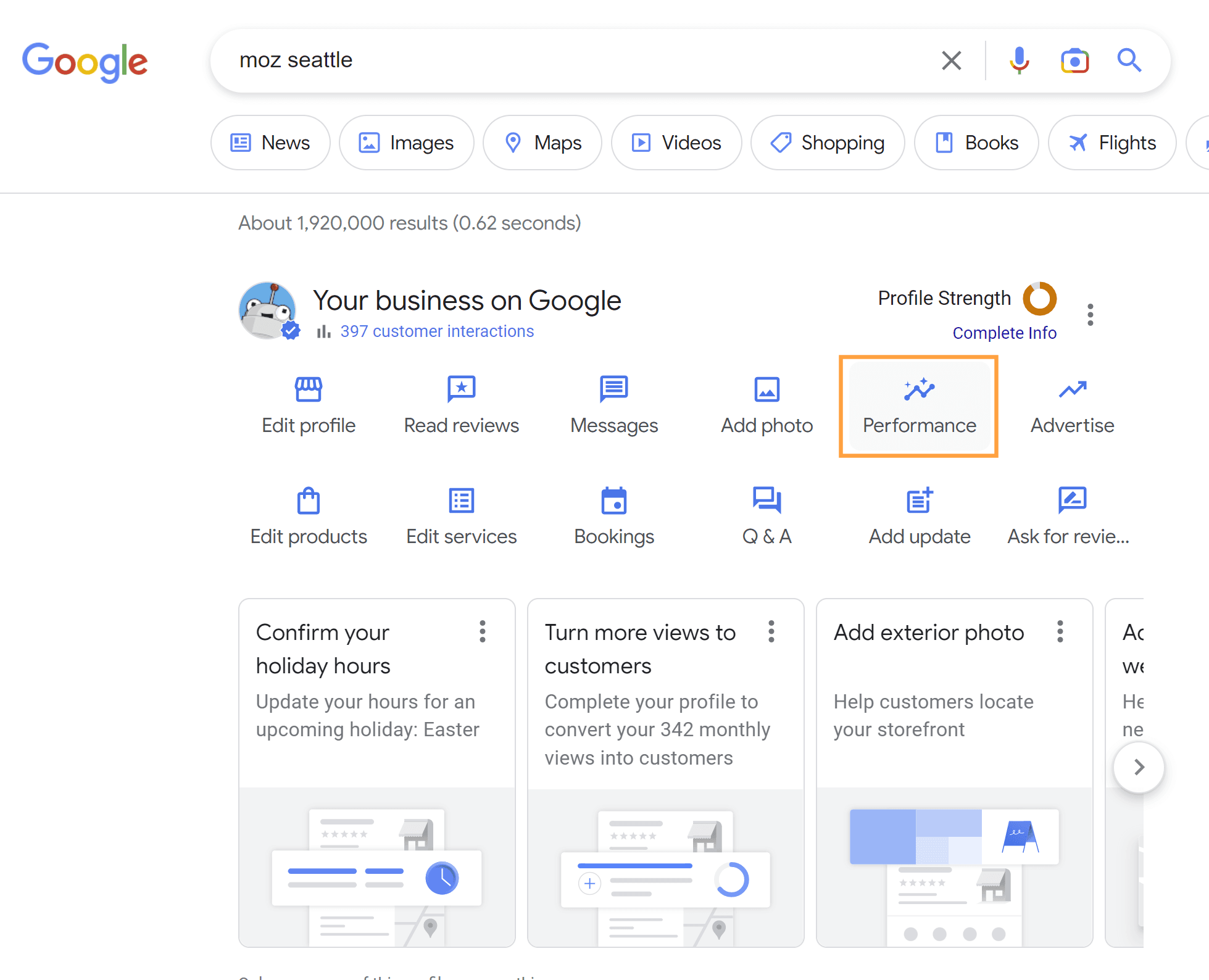
Task: Switch to the Maps search tab
Action: pos(542,143)
